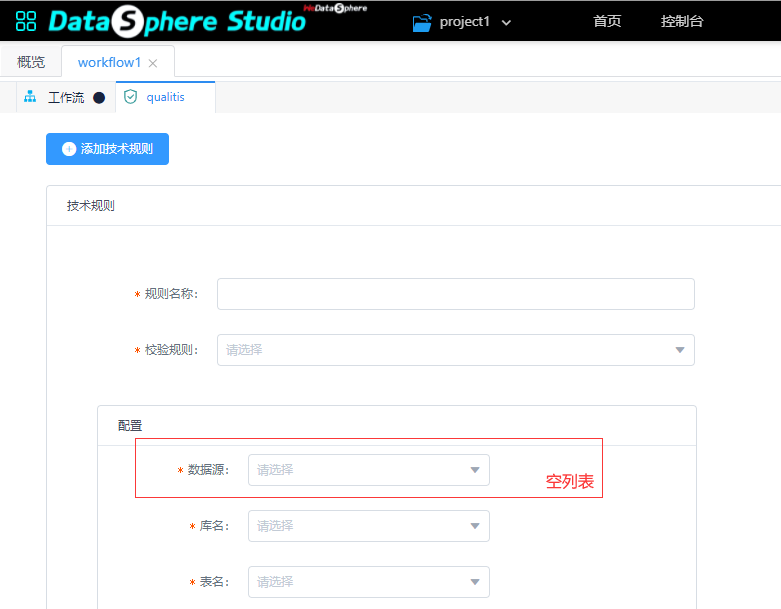Expand the project1 dropdown chevron

point(506,22)
